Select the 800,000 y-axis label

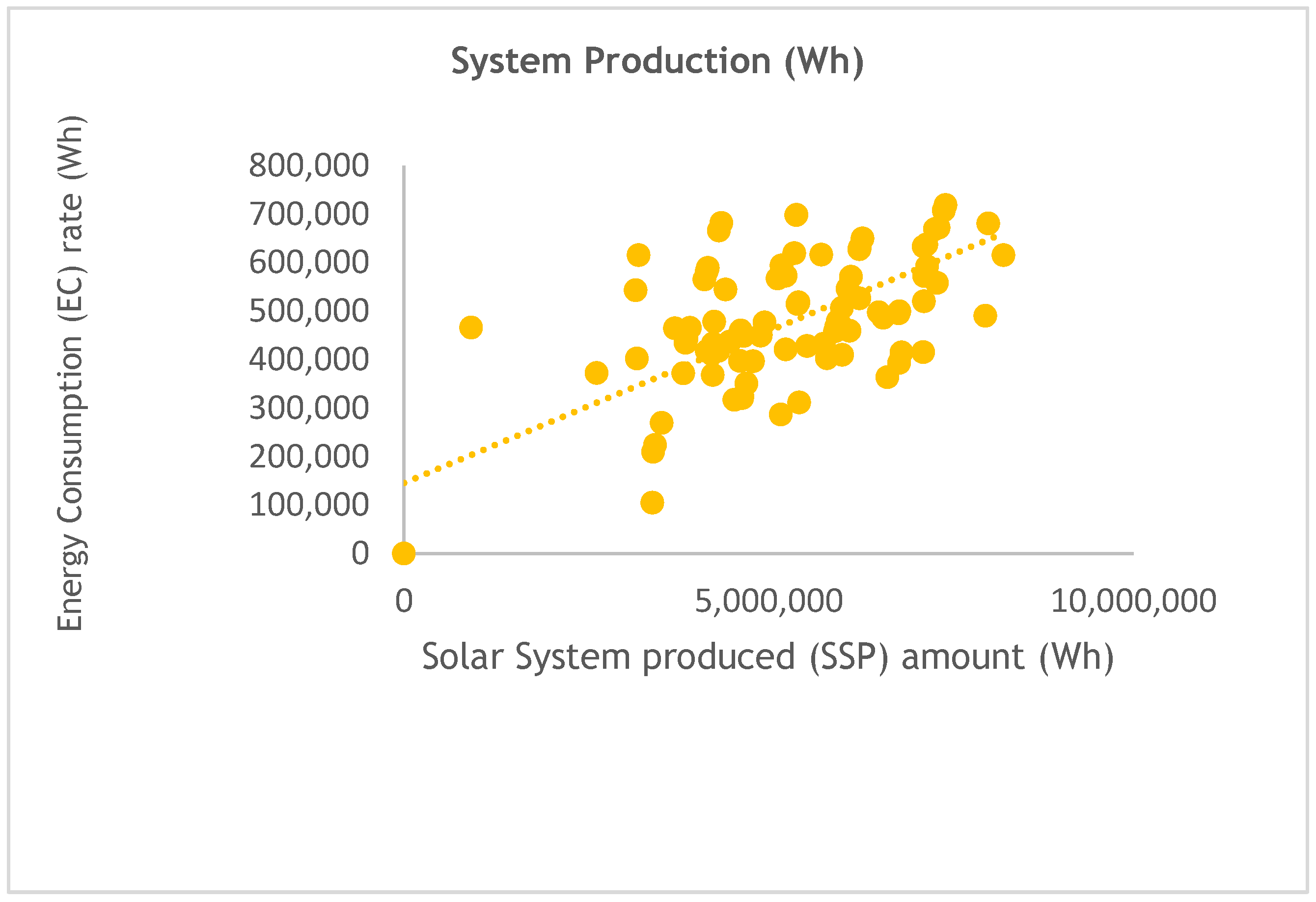(x=308, y=166)
